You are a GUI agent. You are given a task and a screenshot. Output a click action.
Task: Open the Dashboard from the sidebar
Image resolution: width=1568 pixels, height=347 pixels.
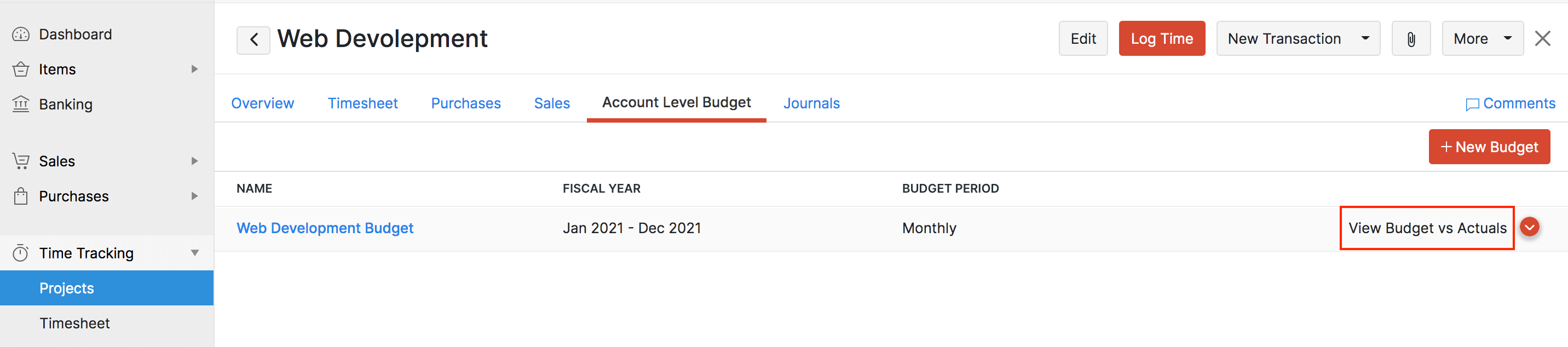coord(21,34)
